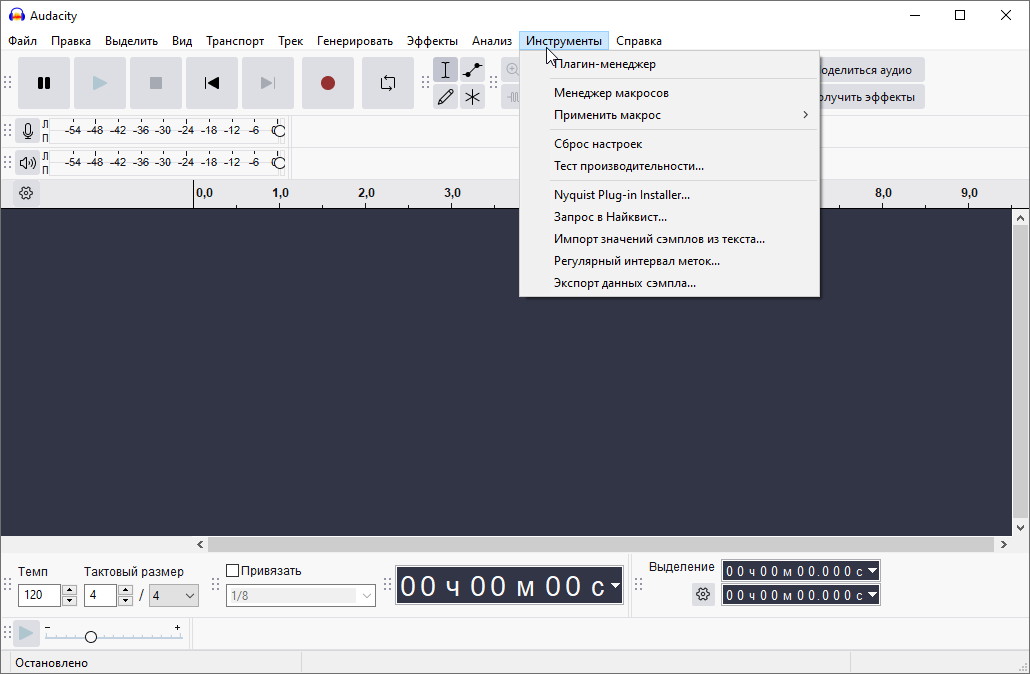Click the time signature numerator field
The height and width of the screenshot is (674, 1030).
point(101,595)
